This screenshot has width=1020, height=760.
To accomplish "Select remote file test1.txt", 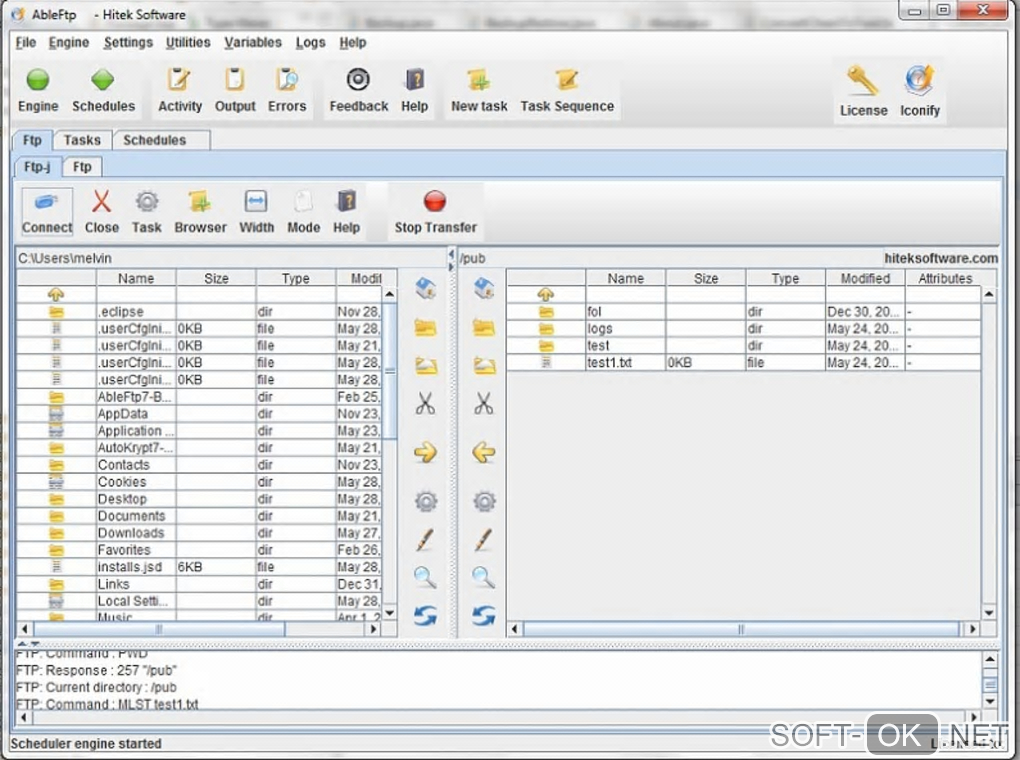I will (744, 362).
